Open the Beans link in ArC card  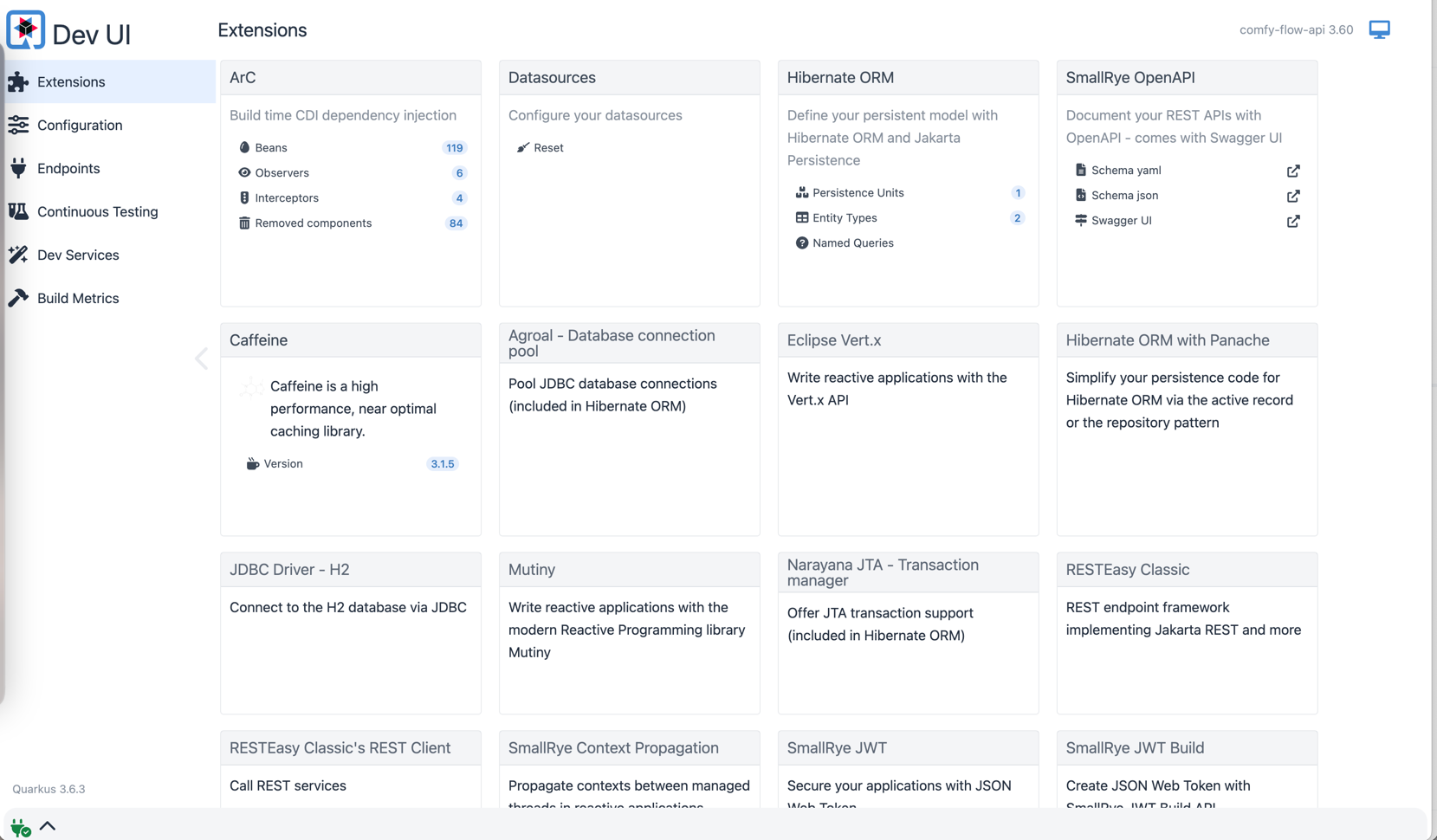(271, 148)
